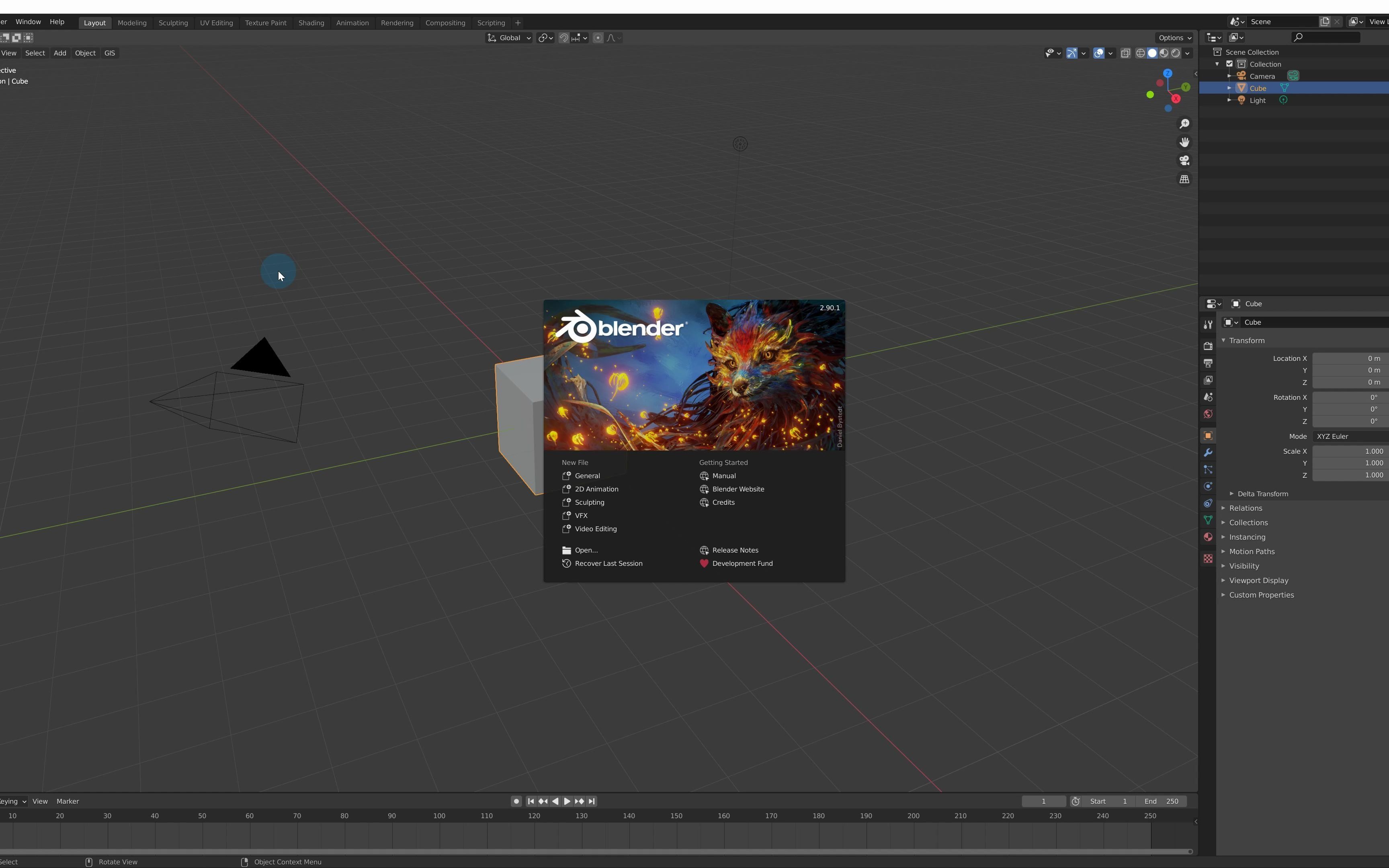Open the Scene properties tab

(x=1208, y=397)
